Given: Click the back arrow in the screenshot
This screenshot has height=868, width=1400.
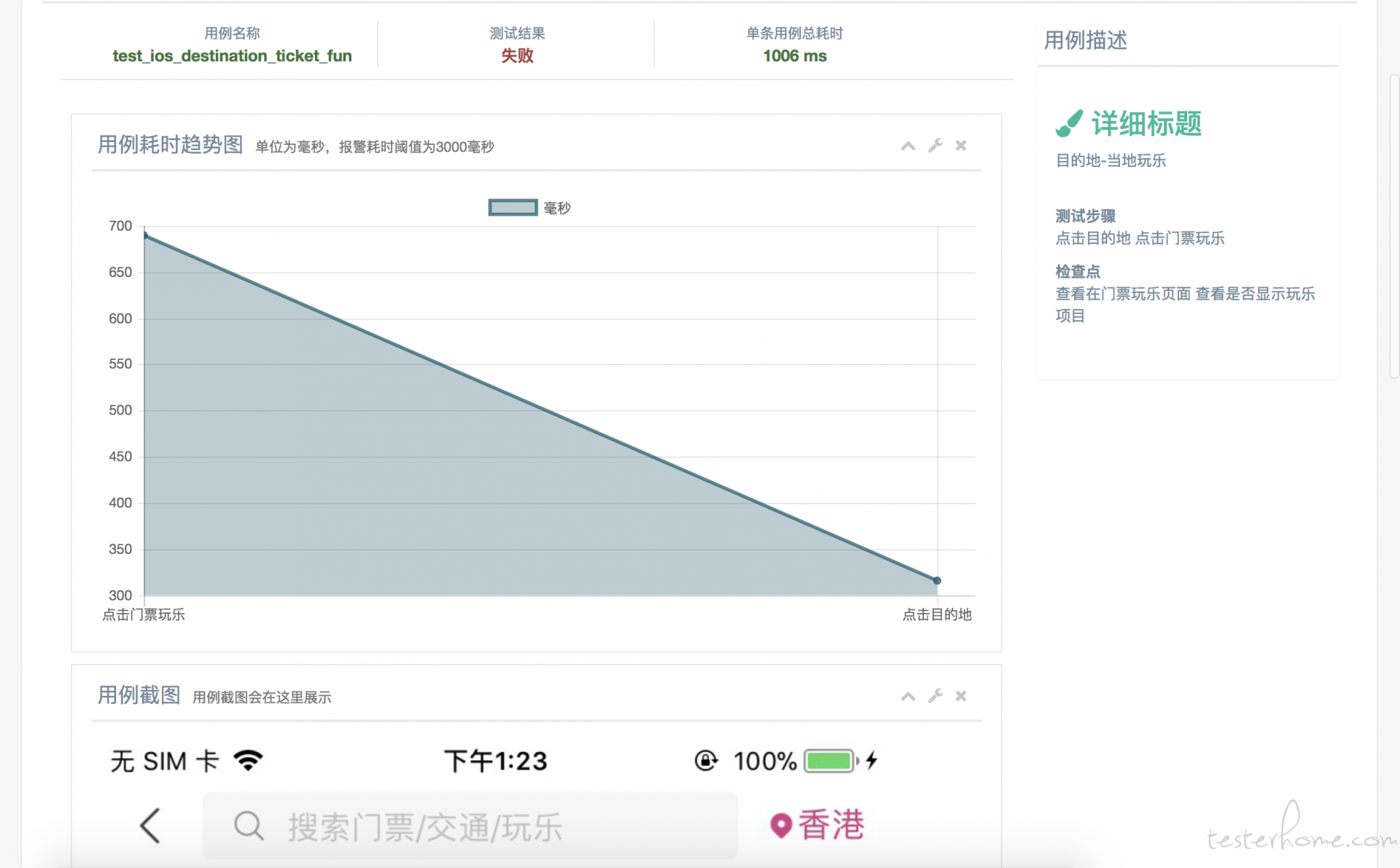Looking at the screenshot, I should pos(150,826).
